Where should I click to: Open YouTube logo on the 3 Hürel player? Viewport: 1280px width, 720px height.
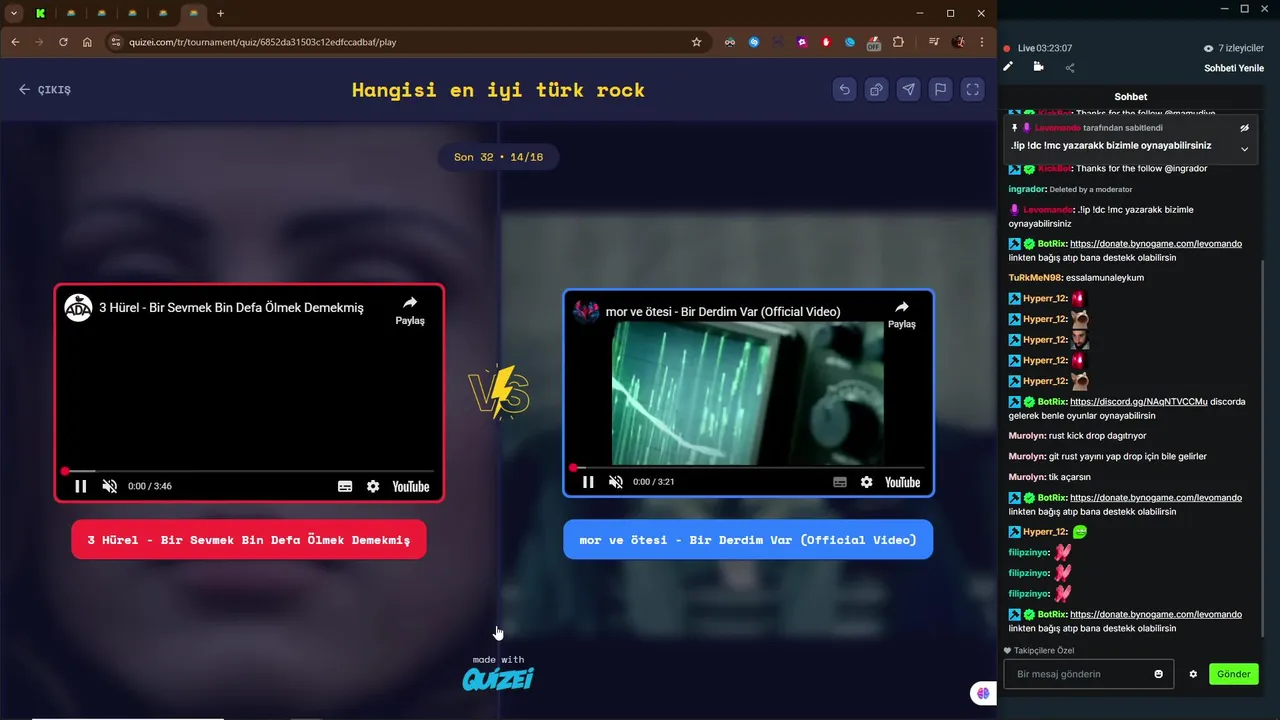[x=411, y=486]
